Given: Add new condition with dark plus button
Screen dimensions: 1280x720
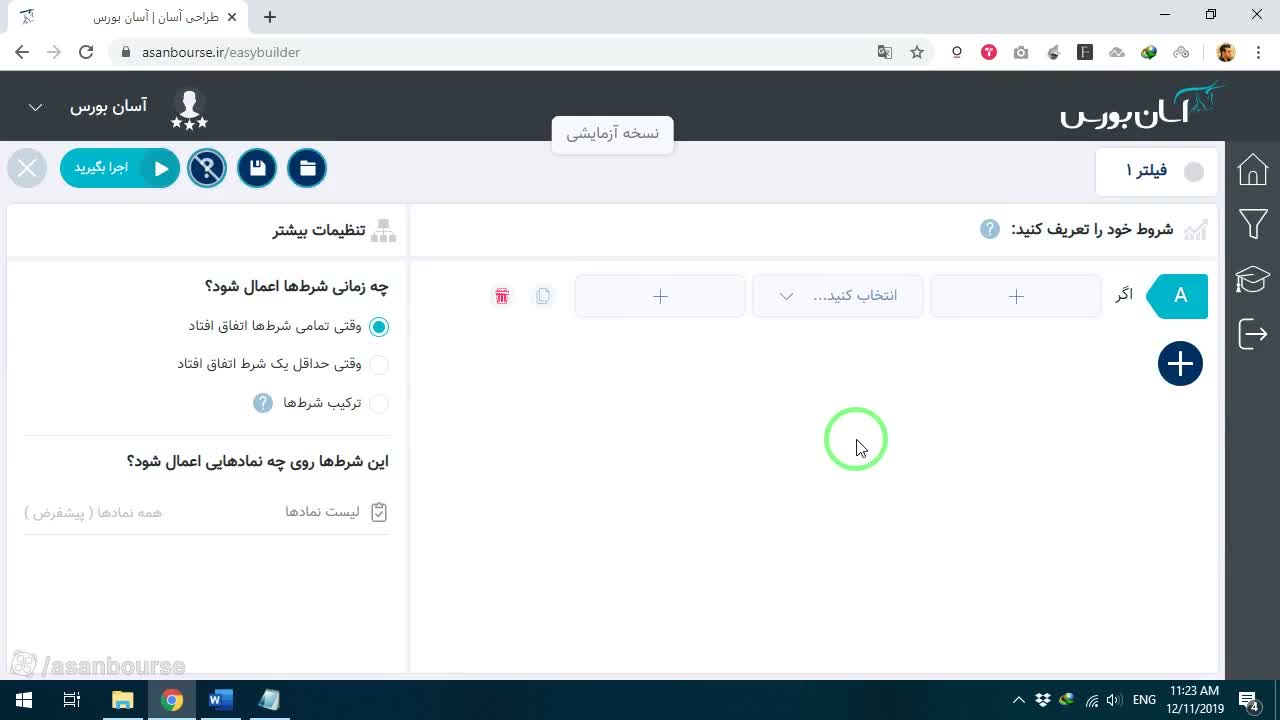Looking at the screenshot, I should [x=1180, y=363].
